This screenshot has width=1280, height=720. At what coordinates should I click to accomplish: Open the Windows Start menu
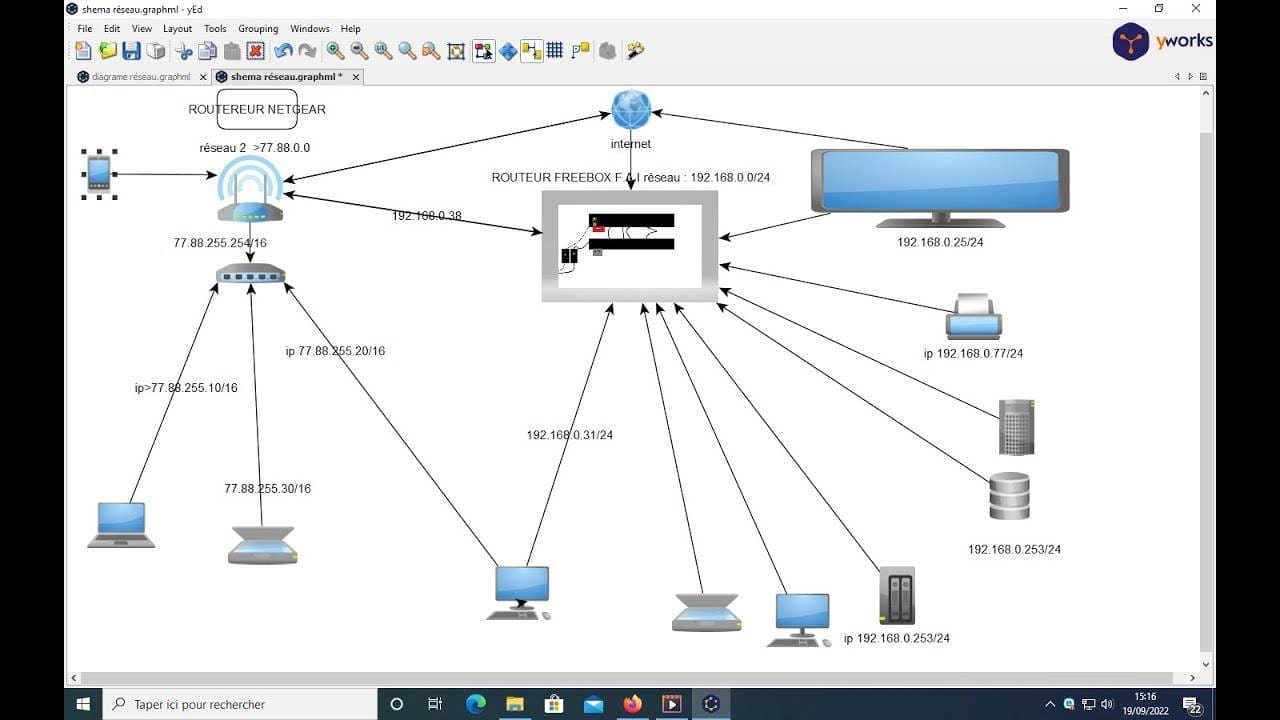tap(84, 704)
